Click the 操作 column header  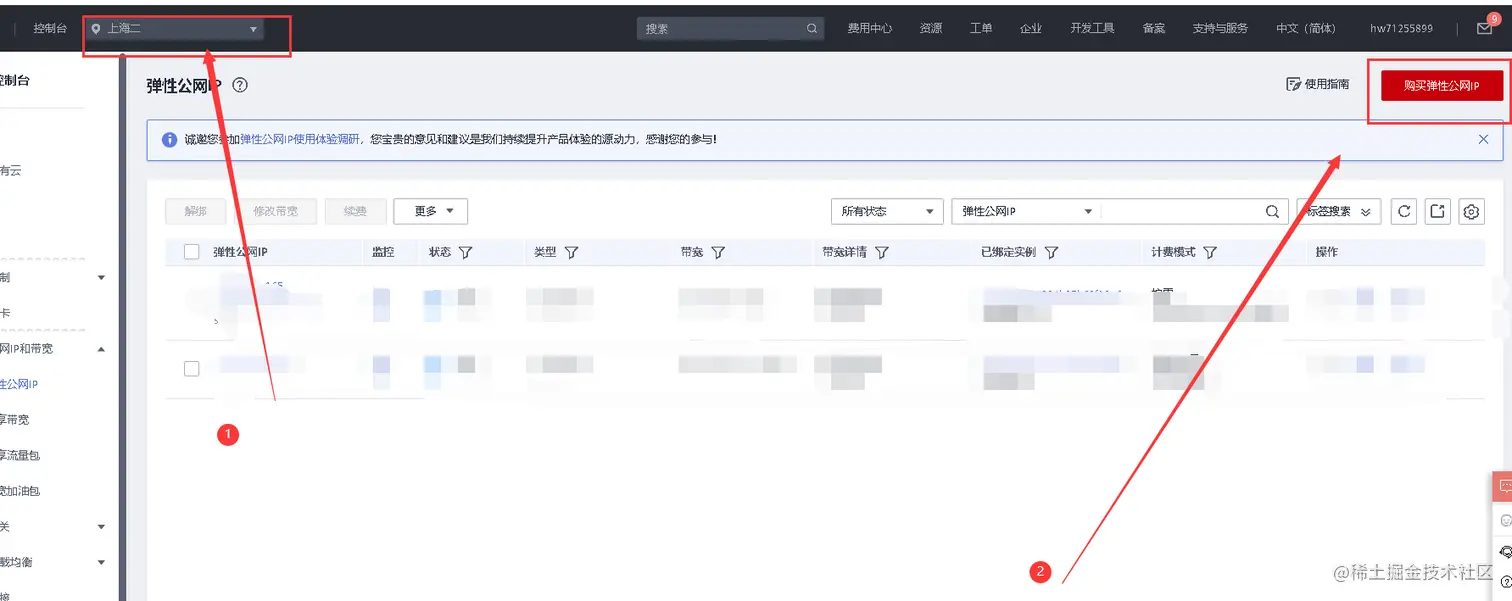tap(1326, 252)
